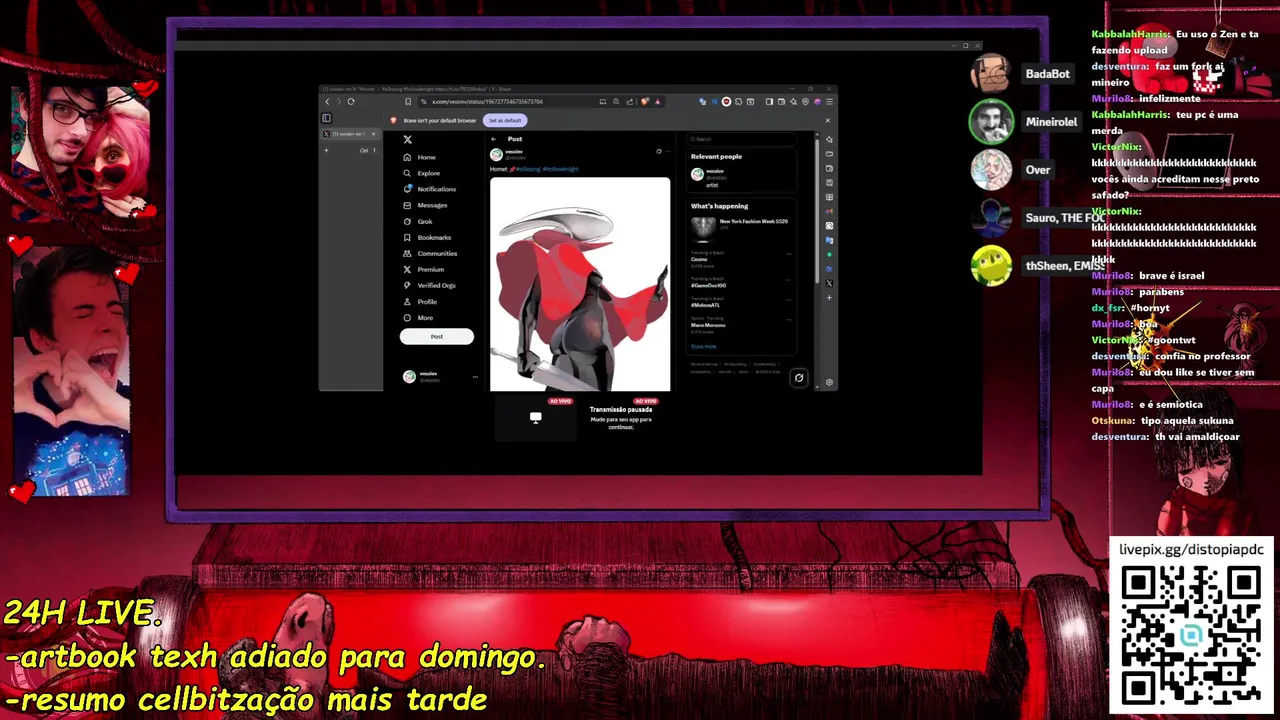Image resolution: width=1280 pixels, height=720 pixels.
Task: Open Bookmarks in X navigation
Action: pyautogui.click(x=427, y=237)
